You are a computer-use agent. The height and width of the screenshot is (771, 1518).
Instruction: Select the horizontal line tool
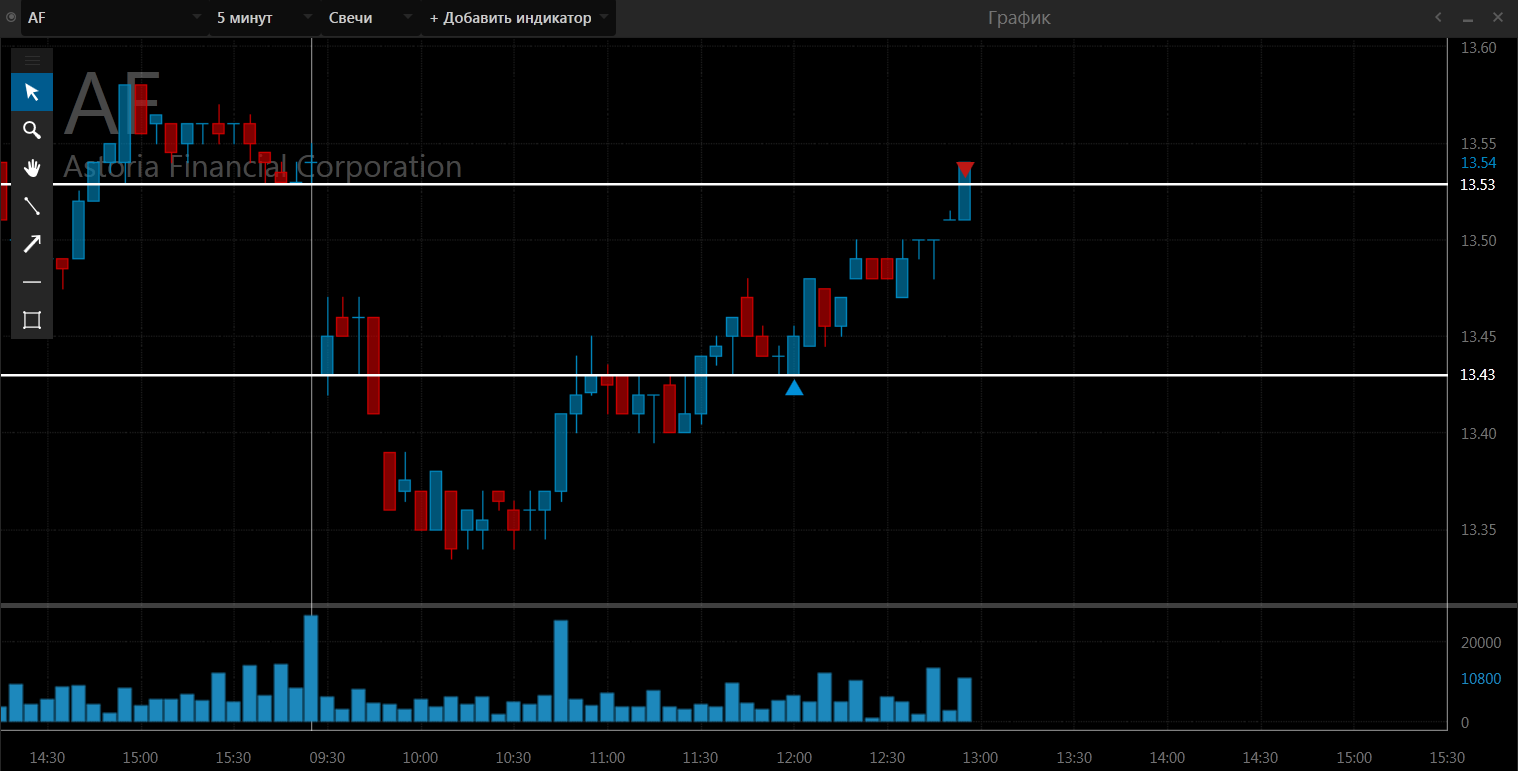(32, 282)
